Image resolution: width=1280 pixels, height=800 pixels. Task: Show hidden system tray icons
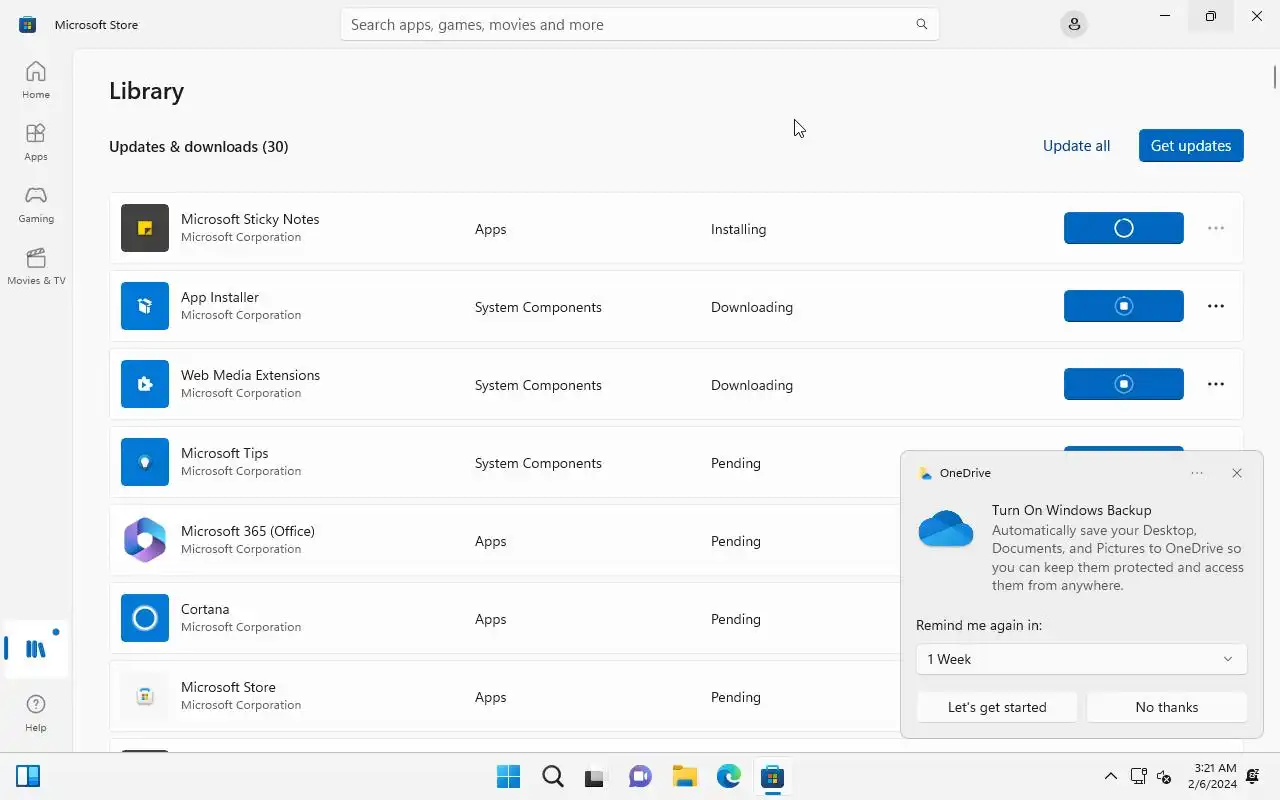pyautogui.click(x=1110, y=776)
